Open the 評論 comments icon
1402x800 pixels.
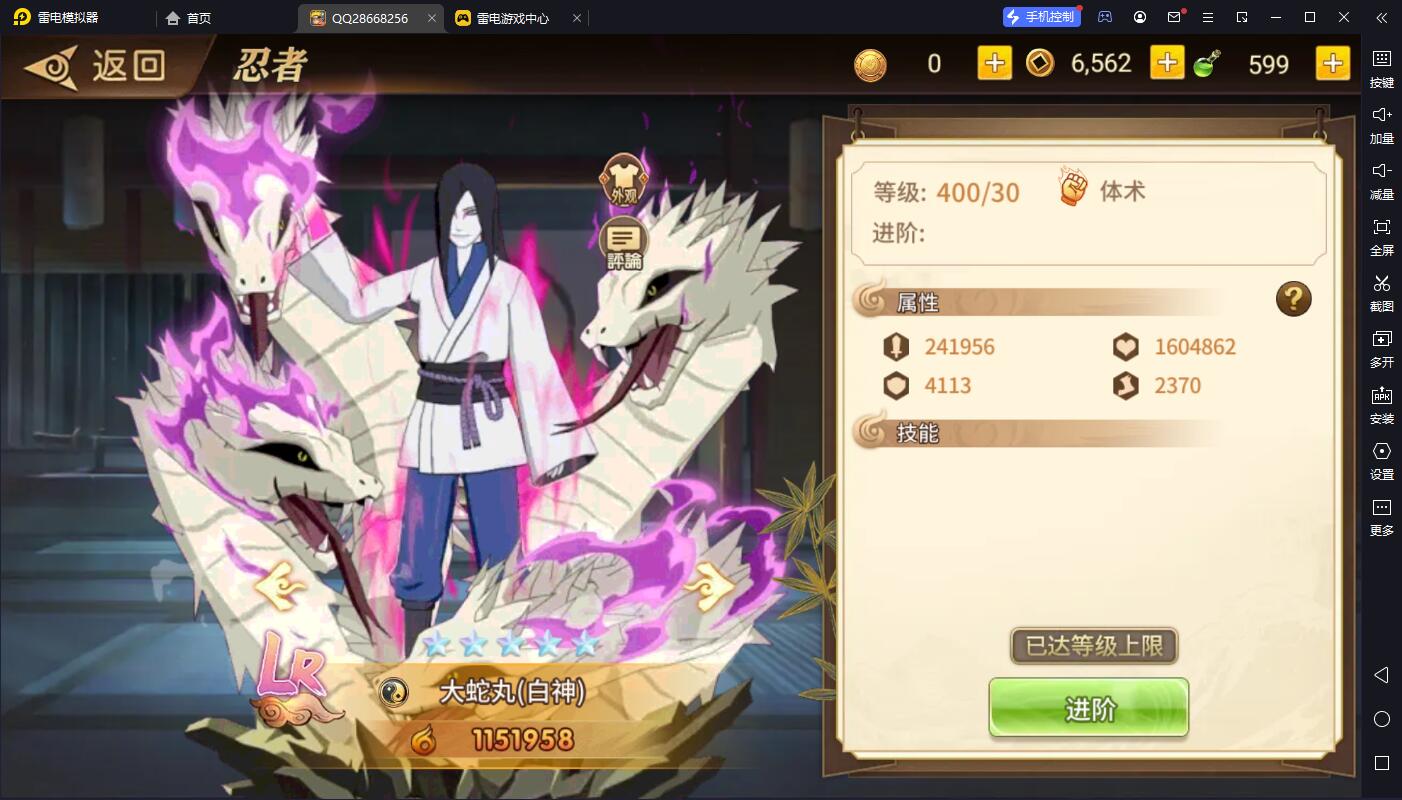coord(624,245)
